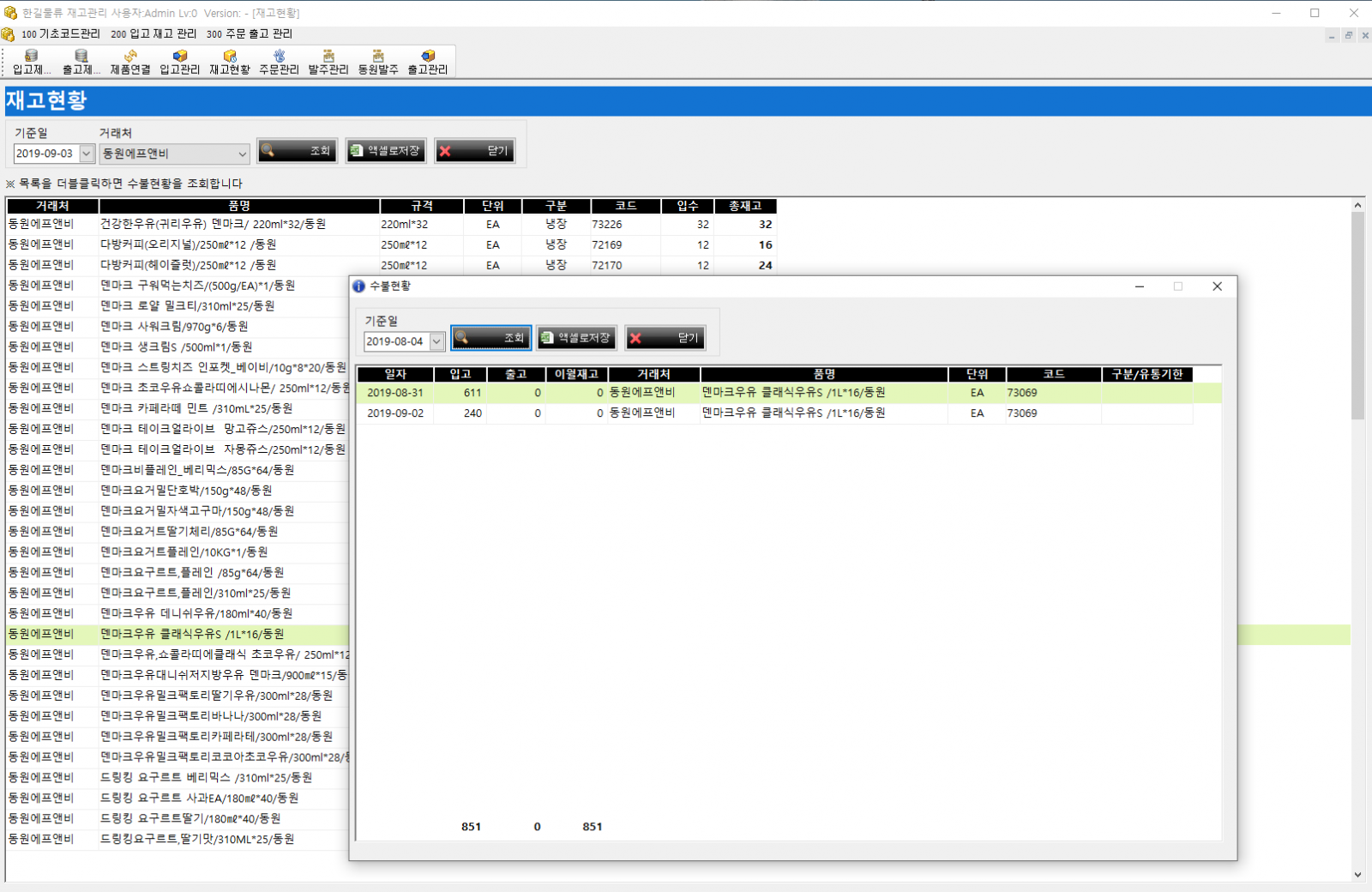Select row 건강한우유(귀리우유) 덴마크
1372x892 pixels.
pyautogui.click(x=392, y=224)
